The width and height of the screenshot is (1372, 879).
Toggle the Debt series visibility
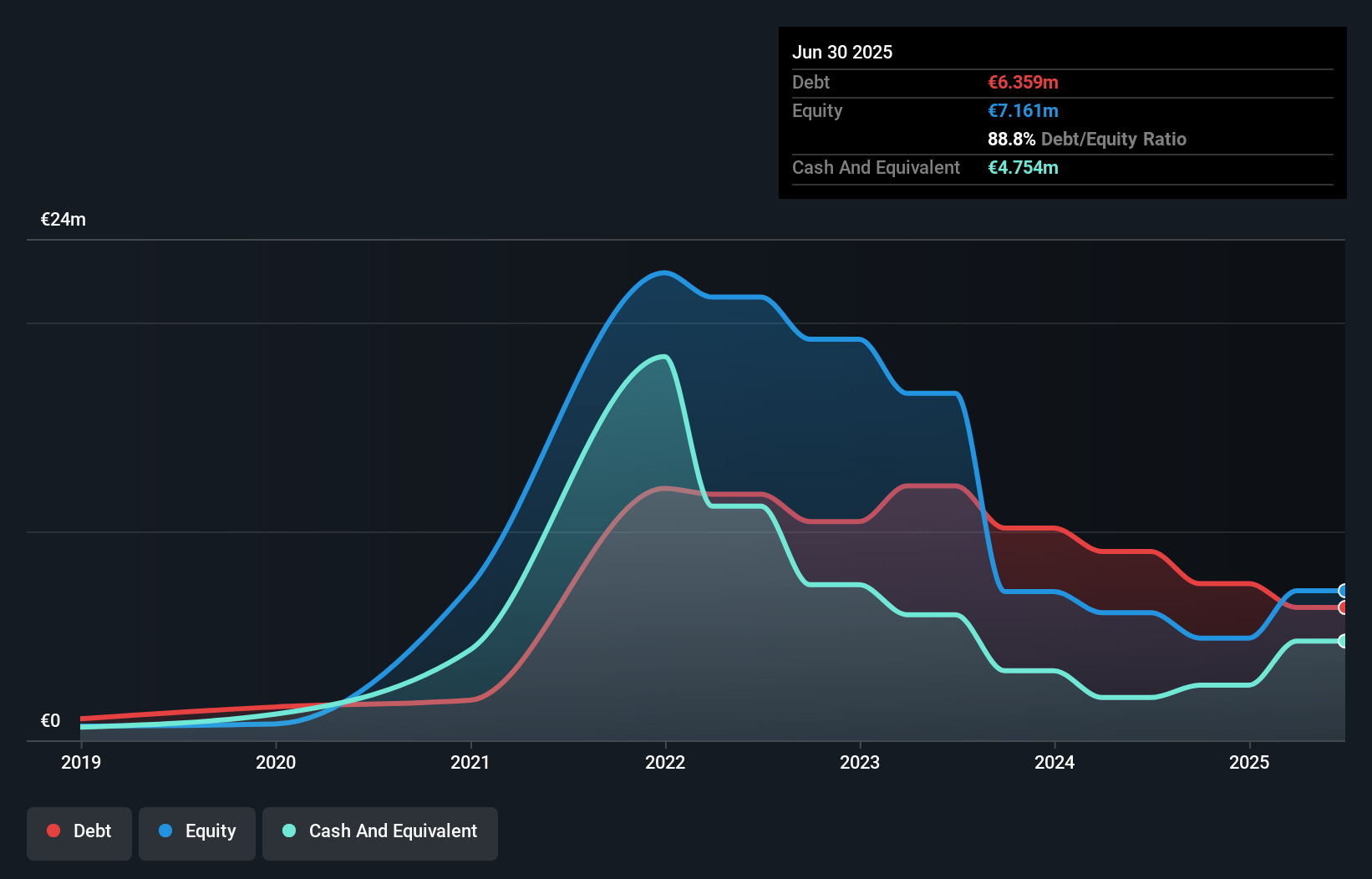79,831
